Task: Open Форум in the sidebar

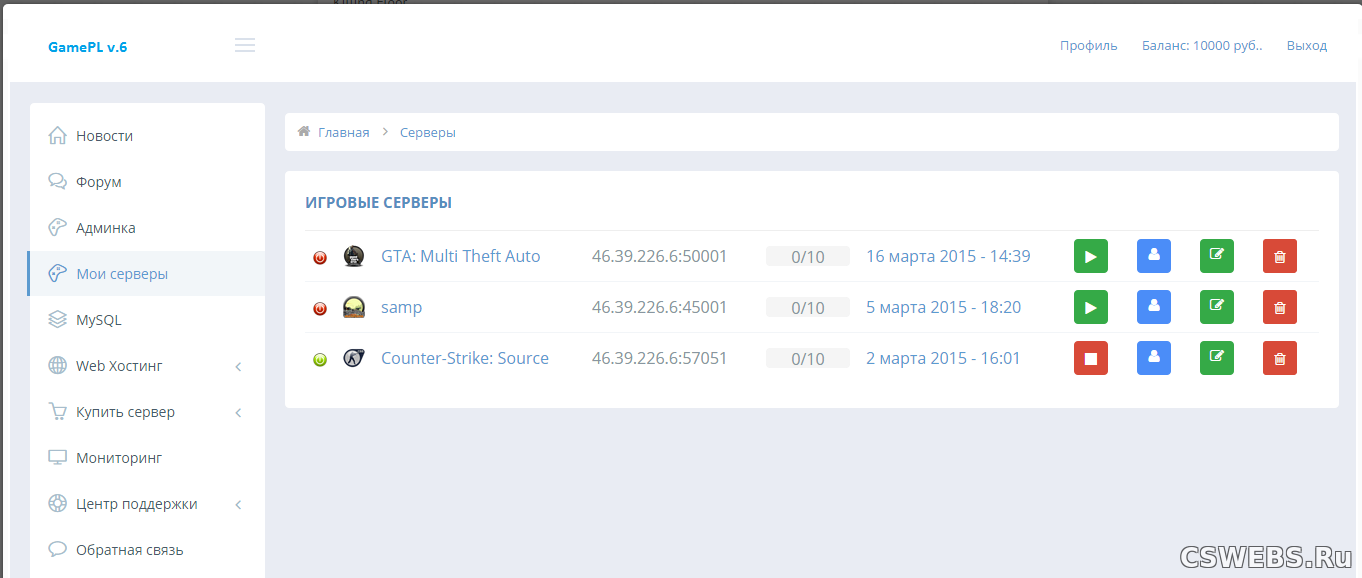Action: 147,182
